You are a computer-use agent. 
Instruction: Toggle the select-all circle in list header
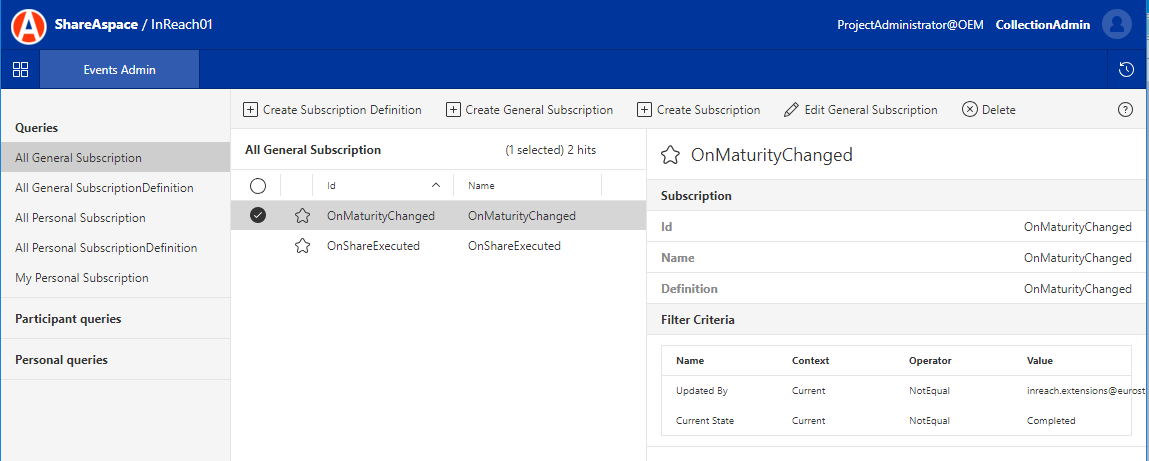point(258,185)
